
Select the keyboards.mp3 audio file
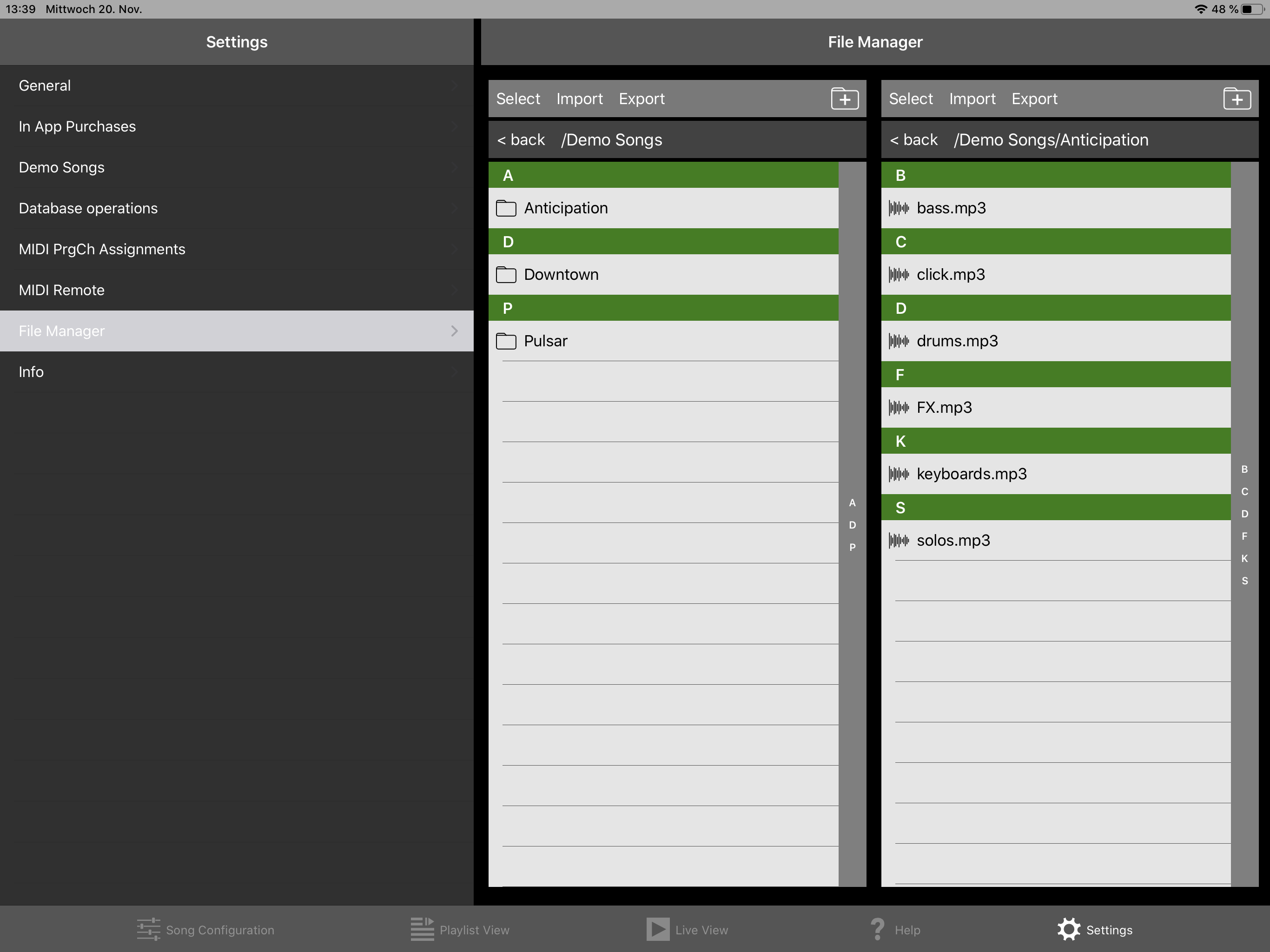click(x=971, y=474)
